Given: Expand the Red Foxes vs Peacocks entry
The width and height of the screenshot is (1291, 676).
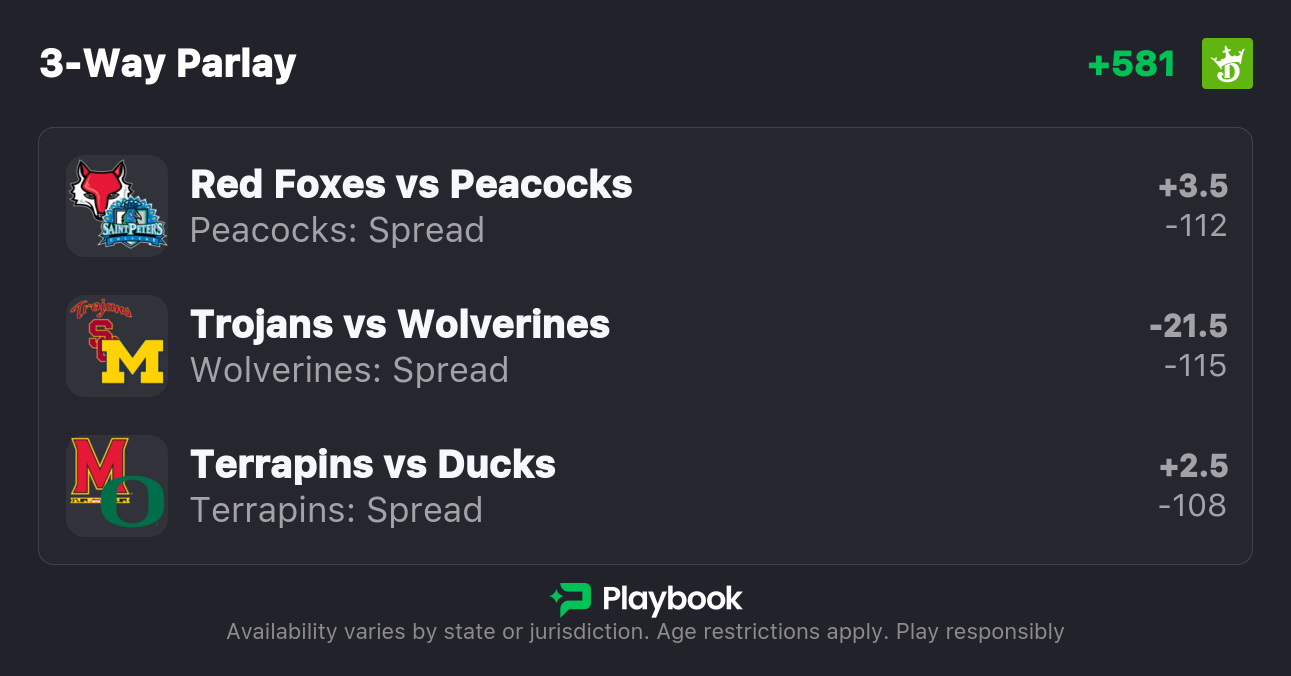Looking at the screenshot, I should (645, 206).
